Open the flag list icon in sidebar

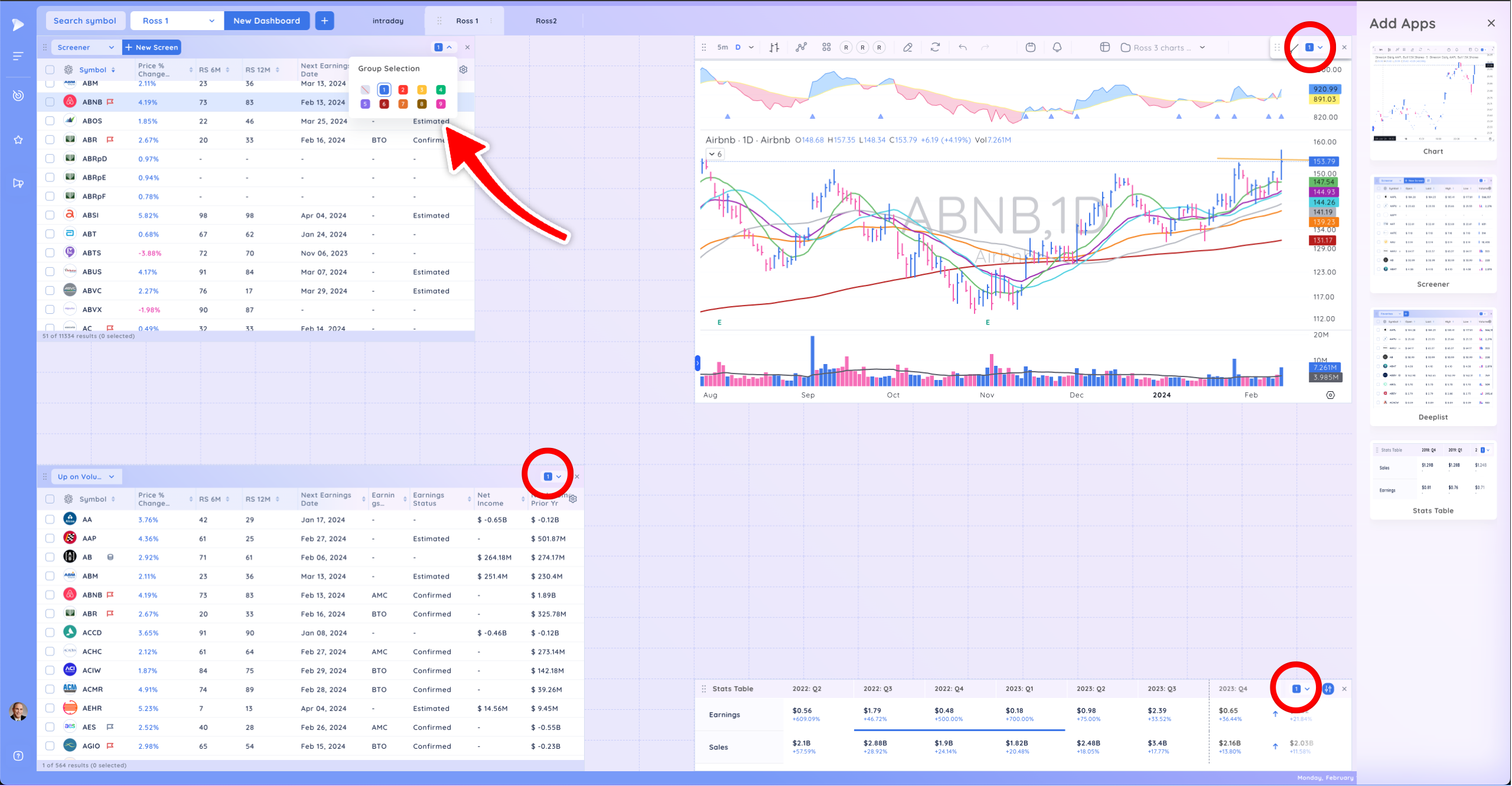pyautogui.click(x=18, y=183)
